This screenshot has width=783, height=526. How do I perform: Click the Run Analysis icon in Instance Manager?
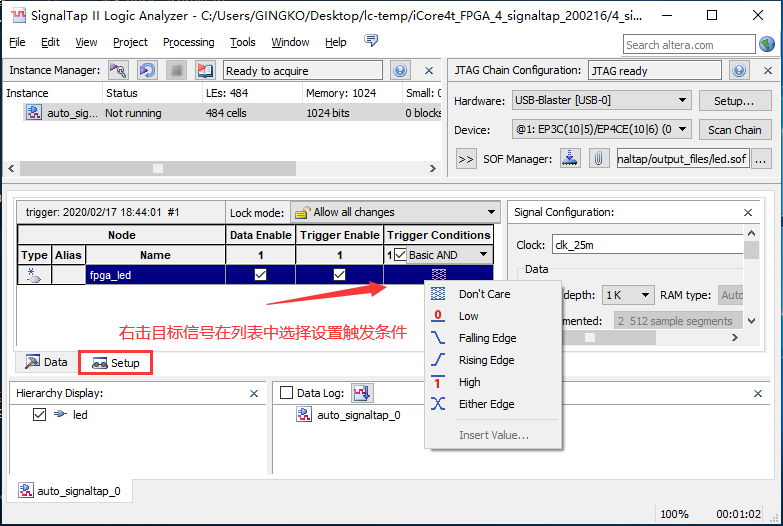(117, 71)
